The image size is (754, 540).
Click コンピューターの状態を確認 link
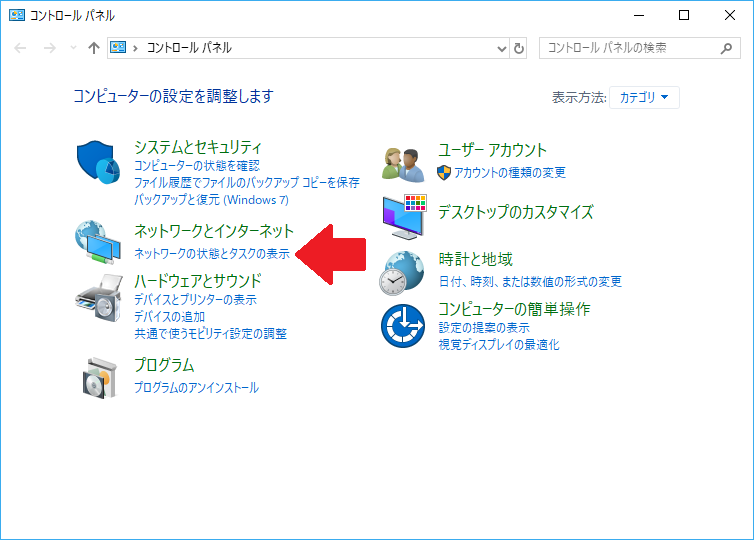point(197,166)
